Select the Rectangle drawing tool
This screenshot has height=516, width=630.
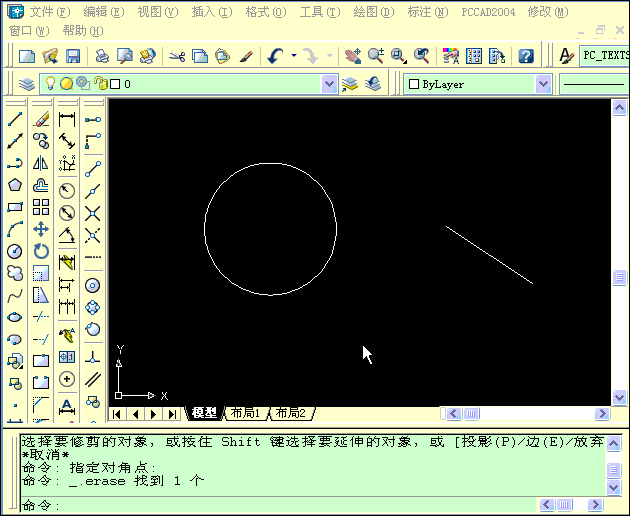(15, 207)
